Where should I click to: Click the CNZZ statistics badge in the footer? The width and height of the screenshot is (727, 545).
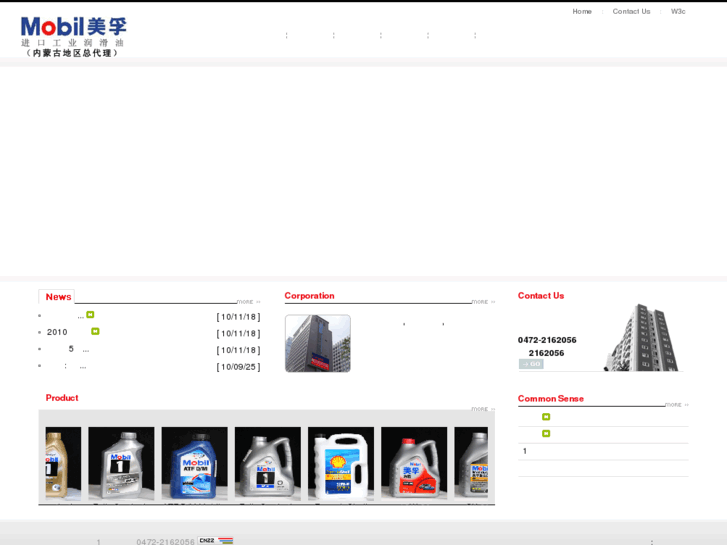click(x=216, y=540)
